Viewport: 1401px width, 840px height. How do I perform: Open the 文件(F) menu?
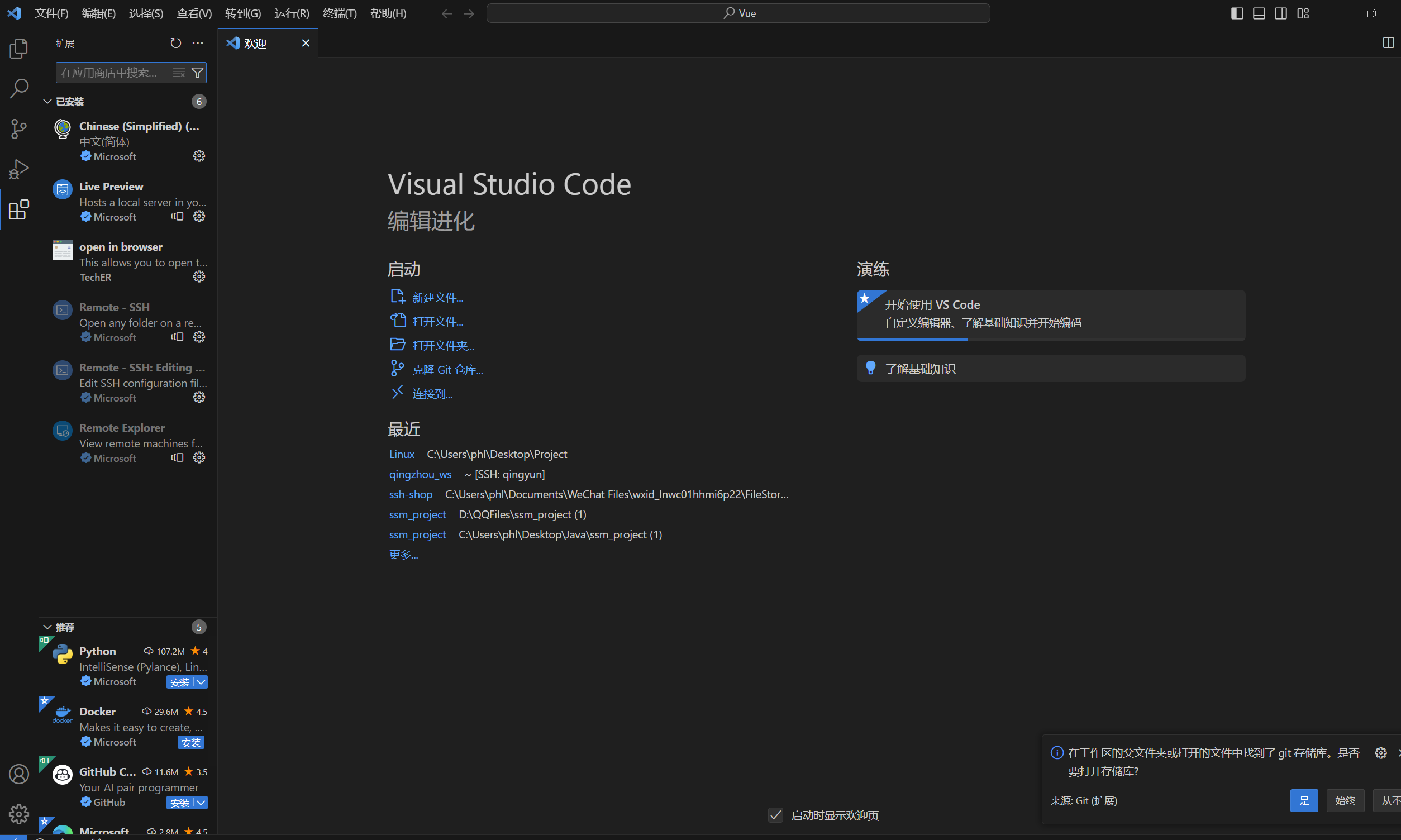coord(51,13)
